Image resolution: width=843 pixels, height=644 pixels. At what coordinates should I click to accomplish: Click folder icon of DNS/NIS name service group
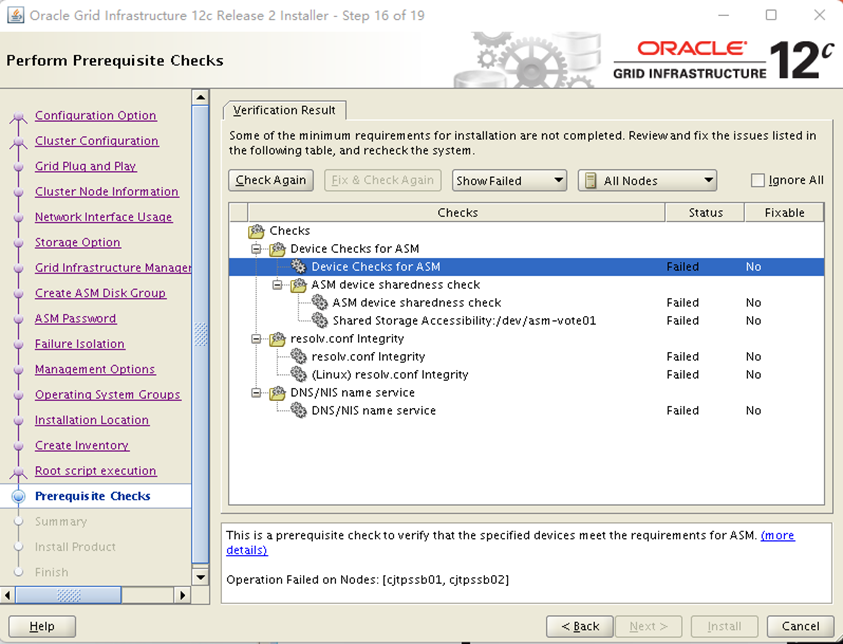(277, 393)
